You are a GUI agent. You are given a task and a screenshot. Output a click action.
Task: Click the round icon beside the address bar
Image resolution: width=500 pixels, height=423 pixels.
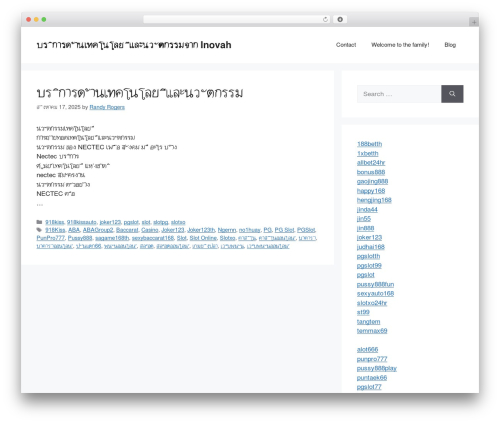[x=340, y=20]
